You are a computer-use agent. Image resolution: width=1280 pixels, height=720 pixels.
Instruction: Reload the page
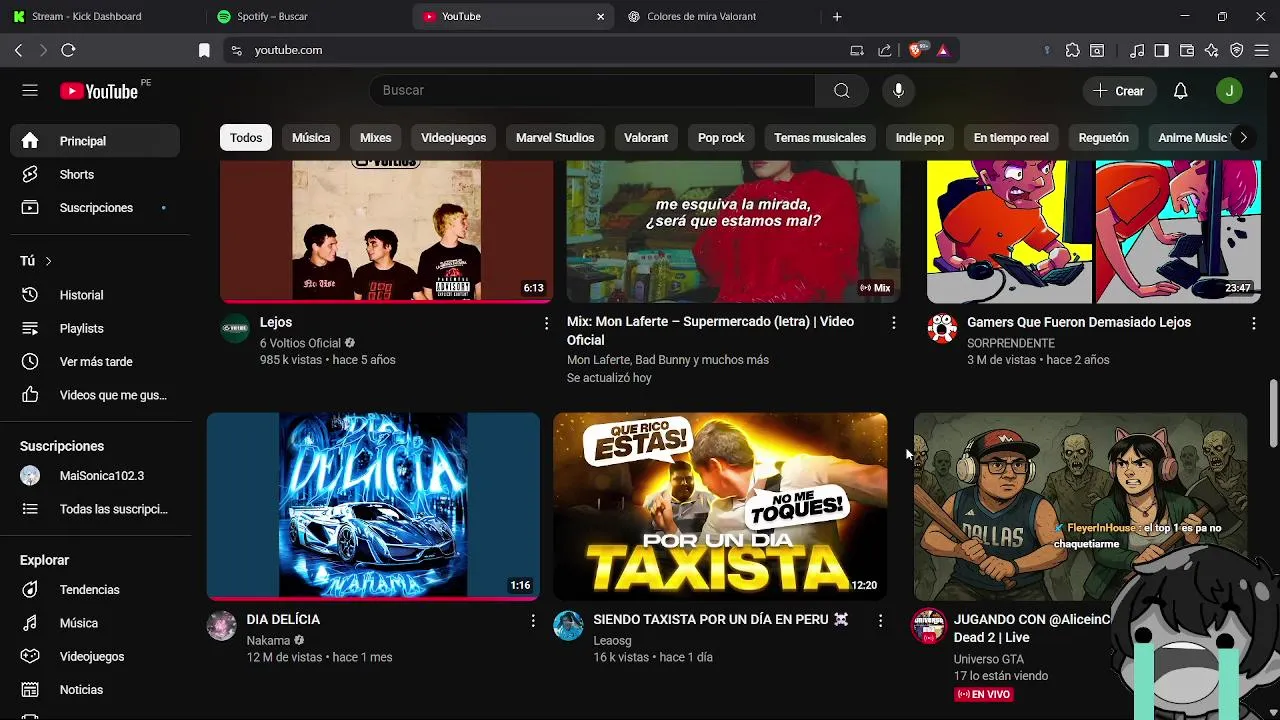(x=68, y=50)
